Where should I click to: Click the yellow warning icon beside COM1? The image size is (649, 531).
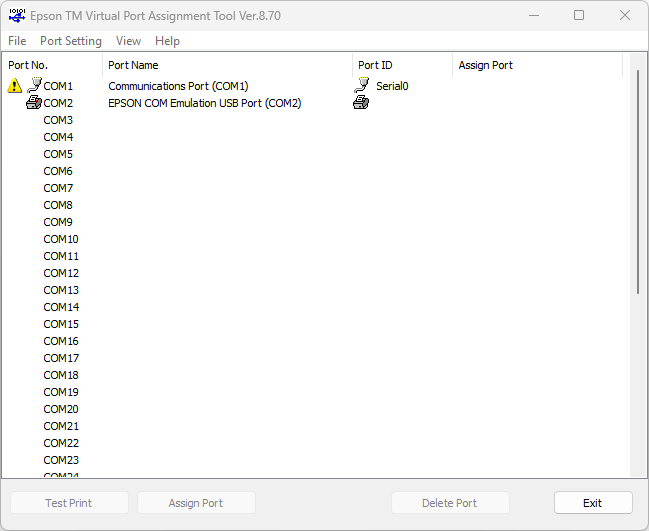14,85
